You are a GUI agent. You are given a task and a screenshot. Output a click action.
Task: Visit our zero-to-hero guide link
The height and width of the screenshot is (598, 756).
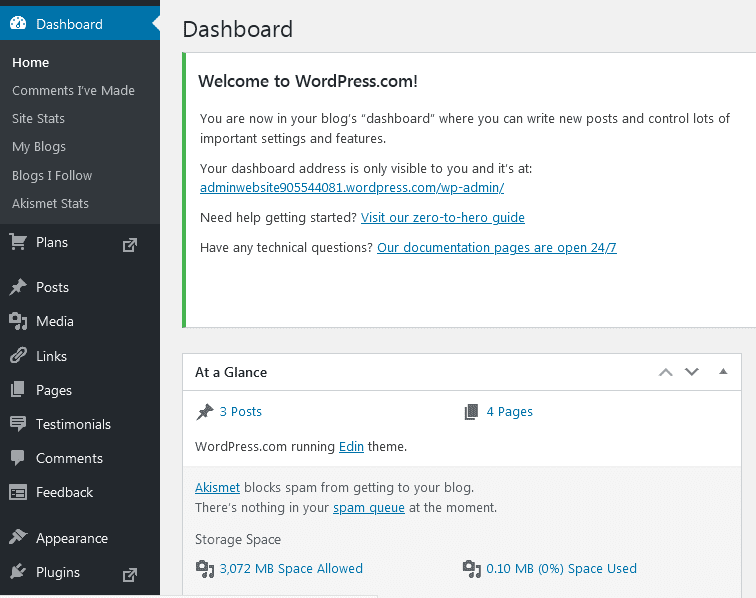pyautogui.click(x=443, y=217)
